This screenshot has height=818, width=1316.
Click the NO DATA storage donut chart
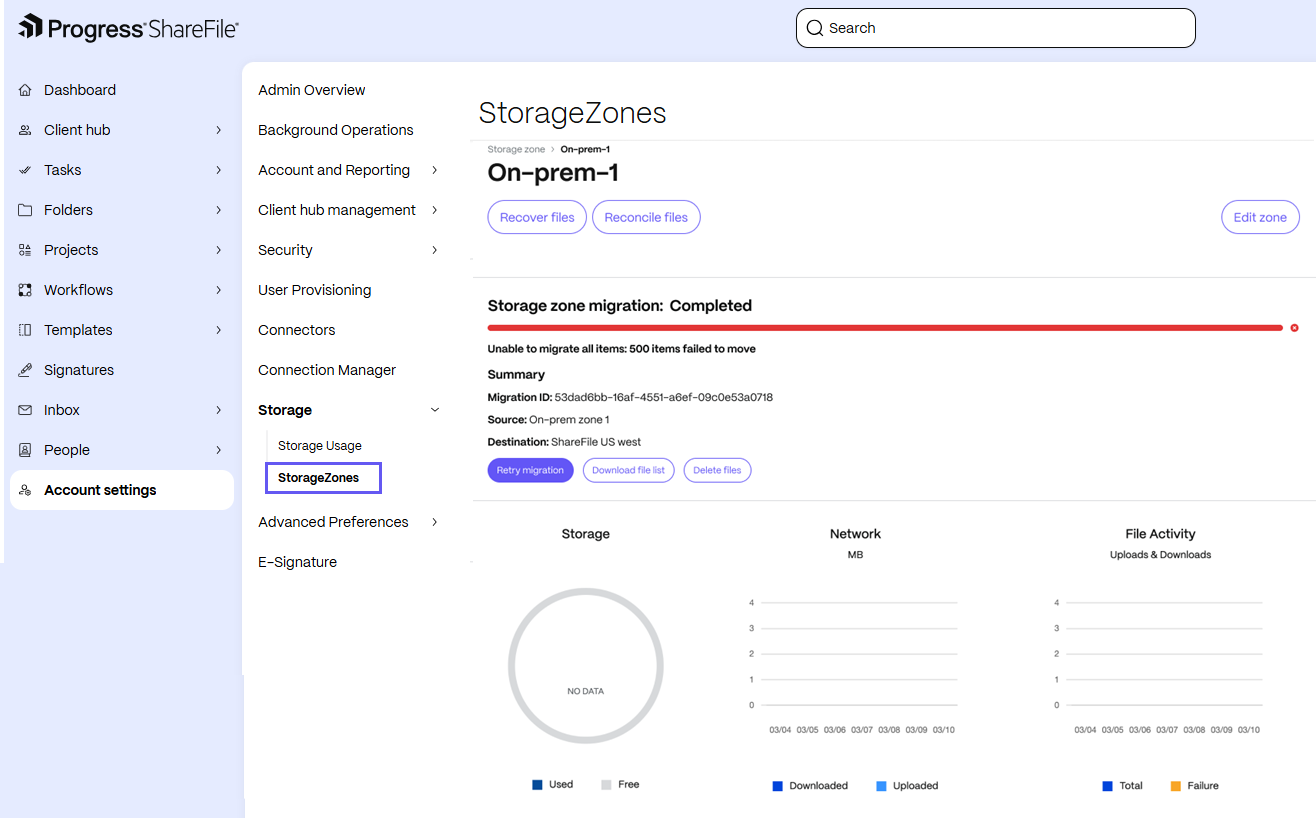pos(585,666)
